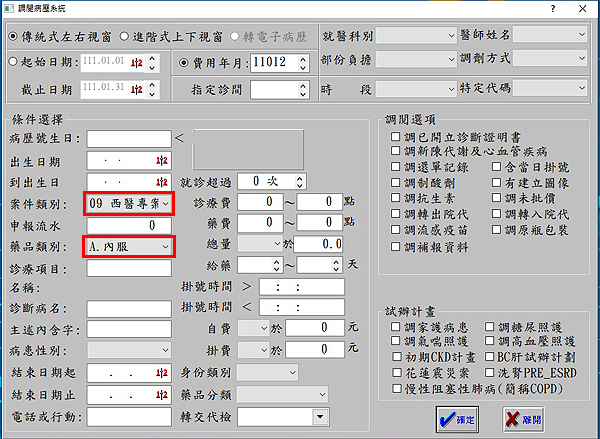The height and width of the screenshot is (439, 600).
Task: Click the calendar icon in 出生日期 field
Action: (161, 160)
